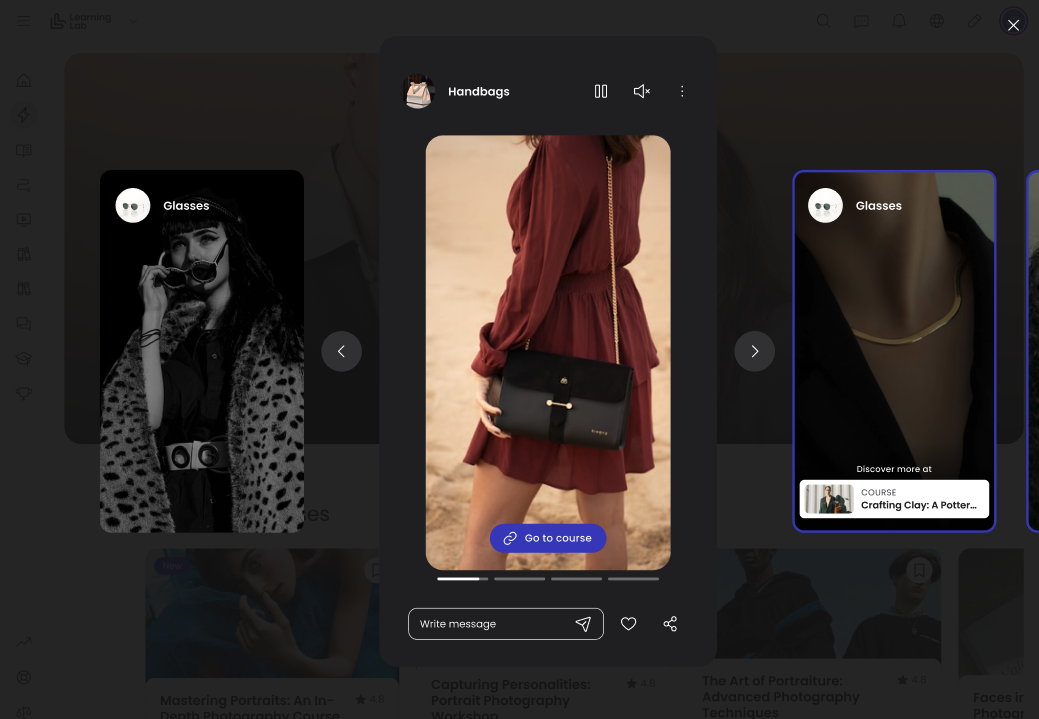
Task: Open Home in the sidebar
Action: tap(24, 80)
